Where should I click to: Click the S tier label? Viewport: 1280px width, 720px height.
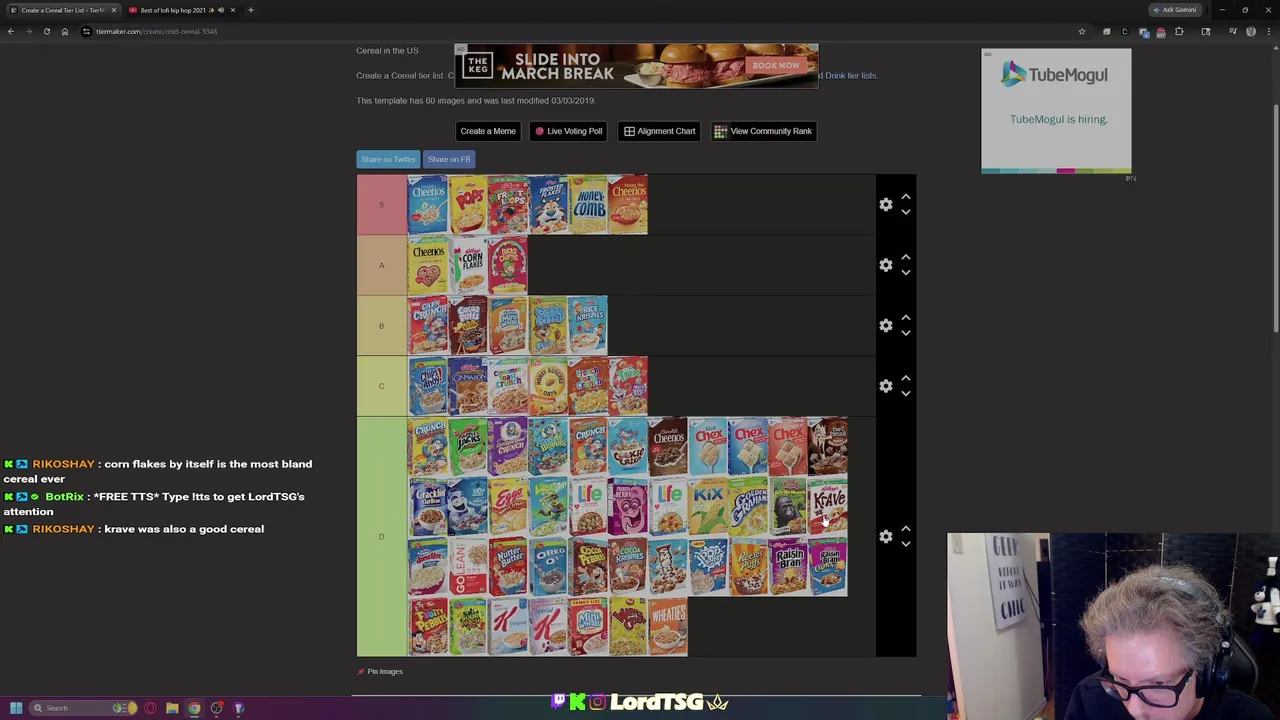[x=381, y=205]
